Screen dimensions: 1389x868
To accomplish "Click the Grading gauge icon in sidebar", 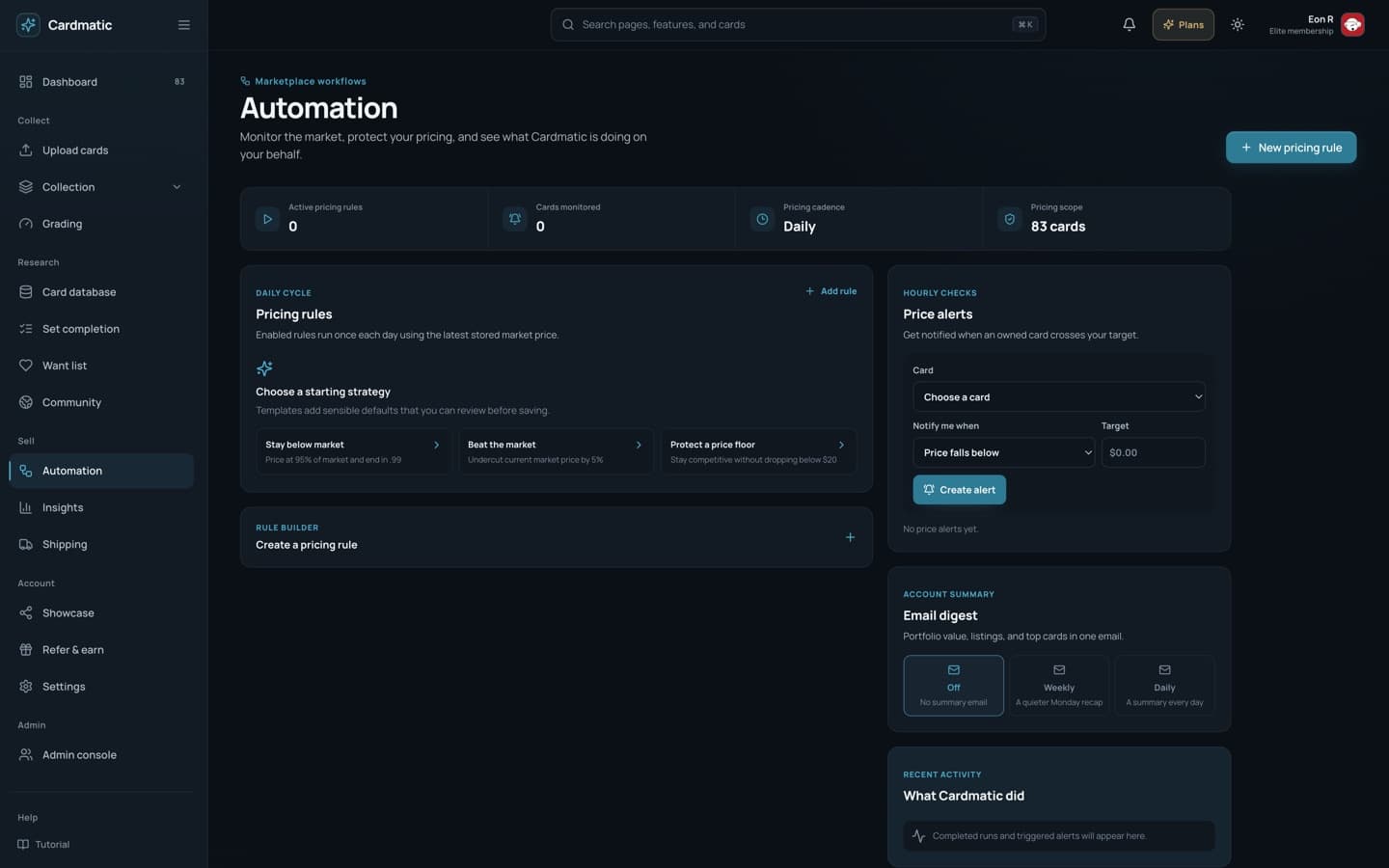I will tap(26, 224).
